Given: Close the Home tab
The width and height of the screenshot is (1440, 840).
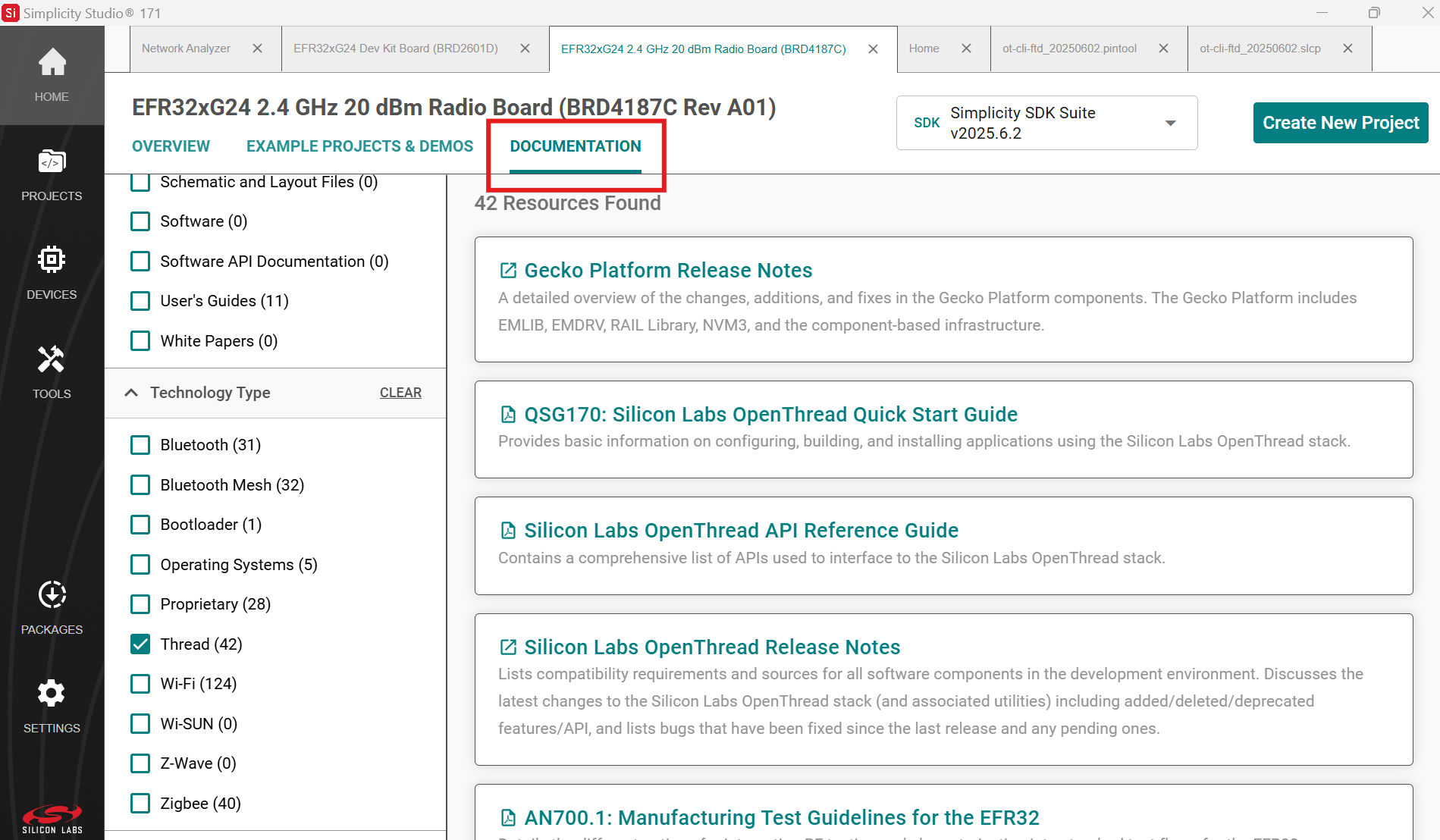Looking at the screenshot, I should click(x=966, y=49).
